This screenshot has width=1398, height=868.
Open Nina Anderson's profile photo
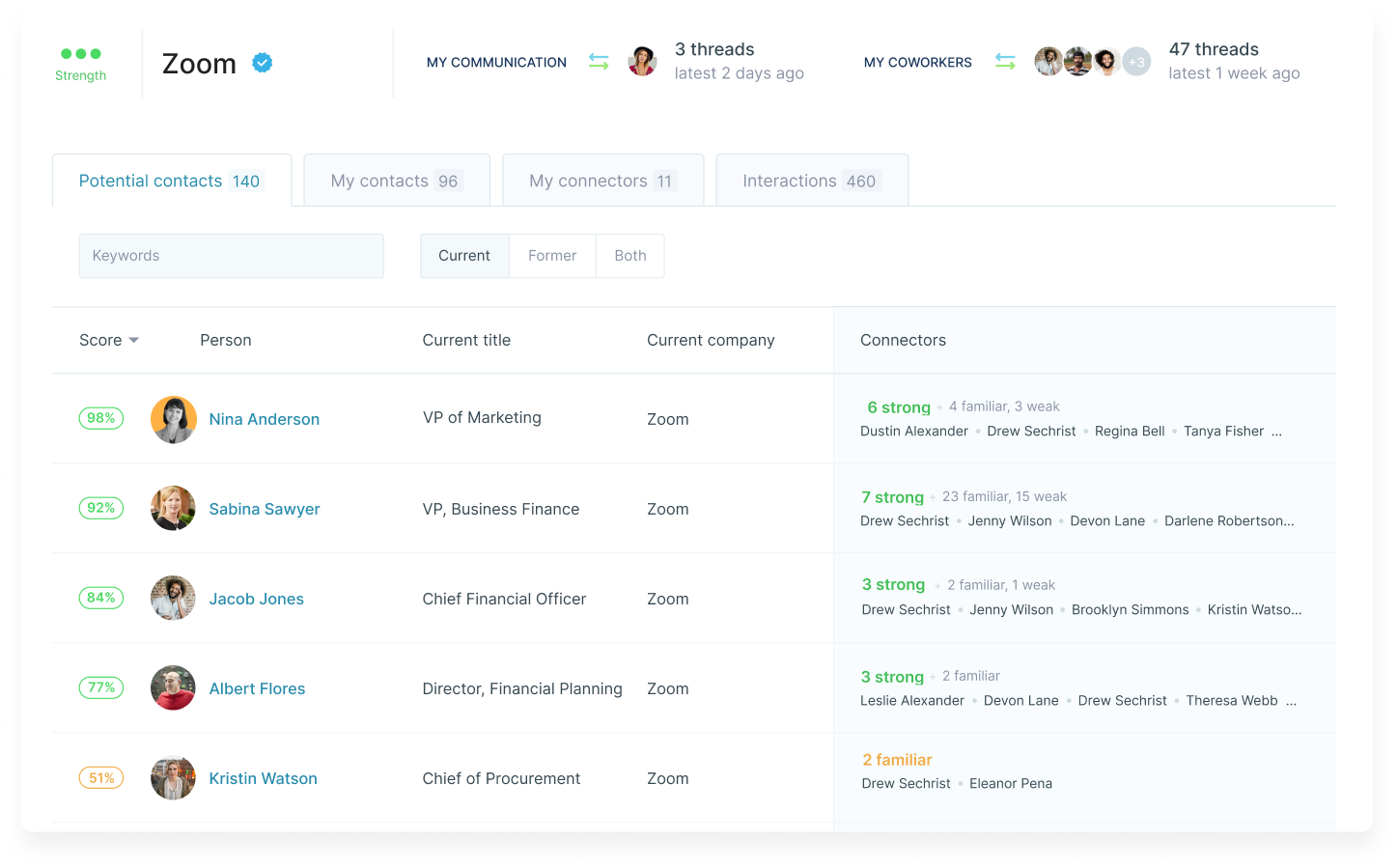click(x=174, y=419)
